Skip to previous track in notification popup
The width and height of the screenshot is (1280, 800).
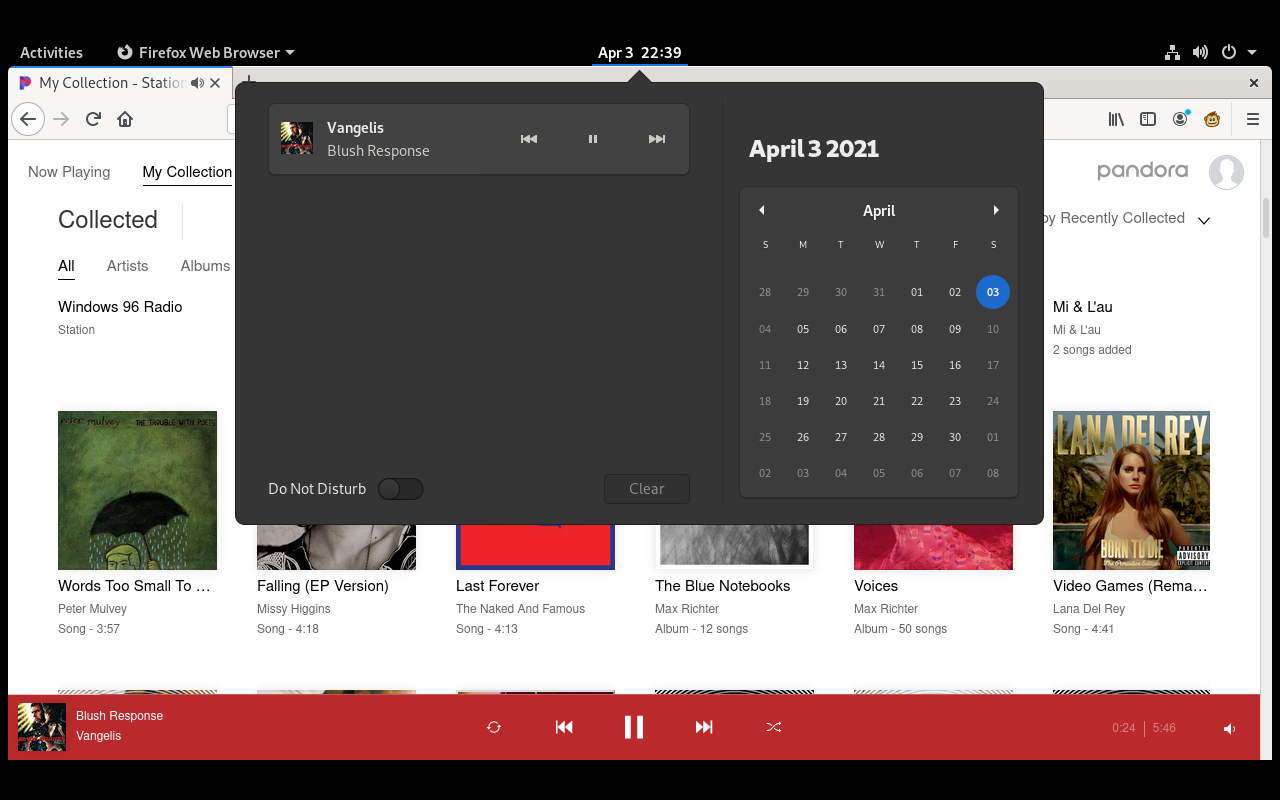tap(529, 139)
